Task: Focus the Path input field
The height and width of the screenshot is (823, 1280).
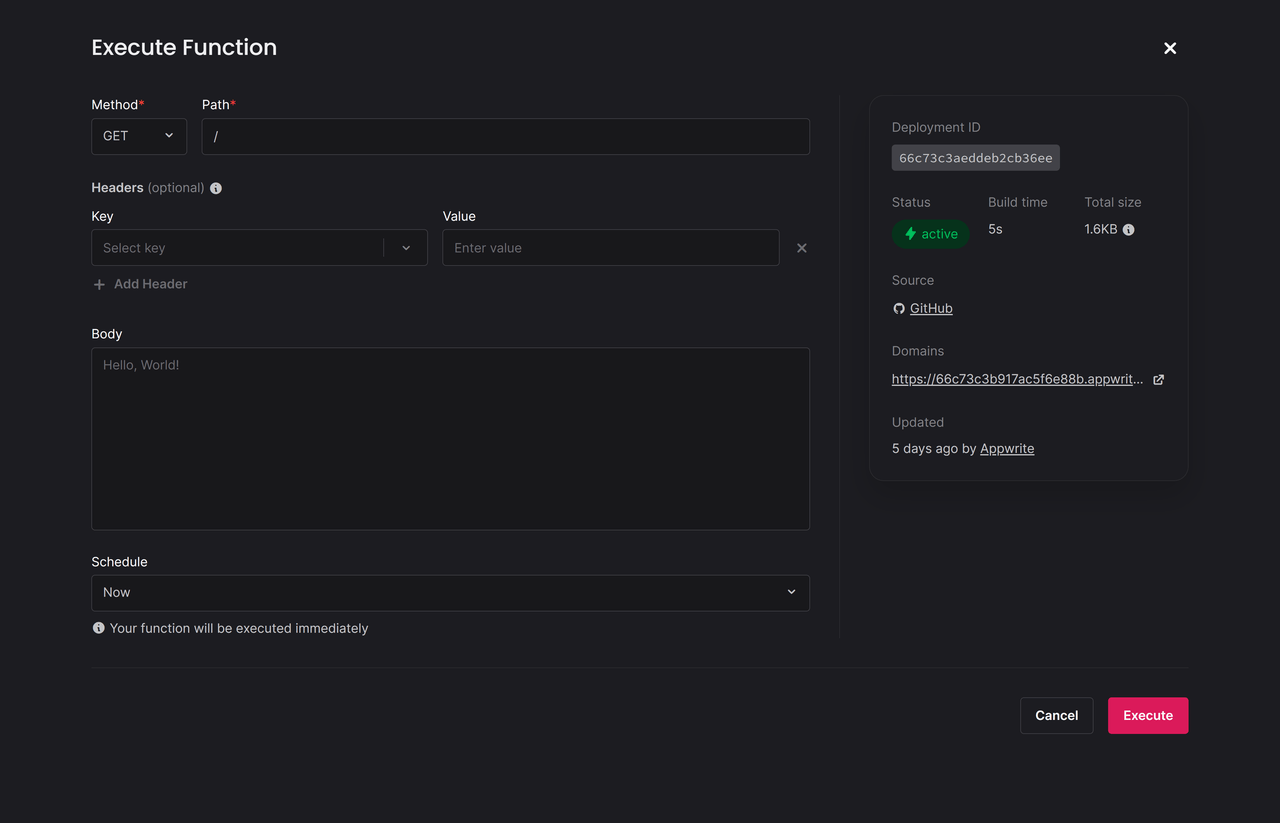Action: coord(505,137)
